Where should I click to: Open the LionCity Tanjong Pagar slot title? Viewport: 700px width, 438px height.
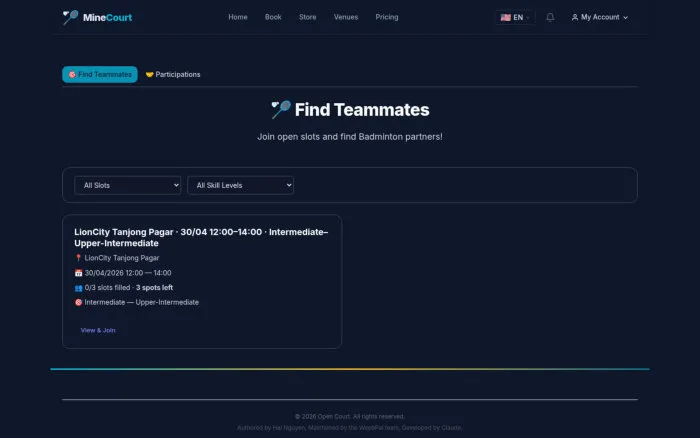pos(201,238)
